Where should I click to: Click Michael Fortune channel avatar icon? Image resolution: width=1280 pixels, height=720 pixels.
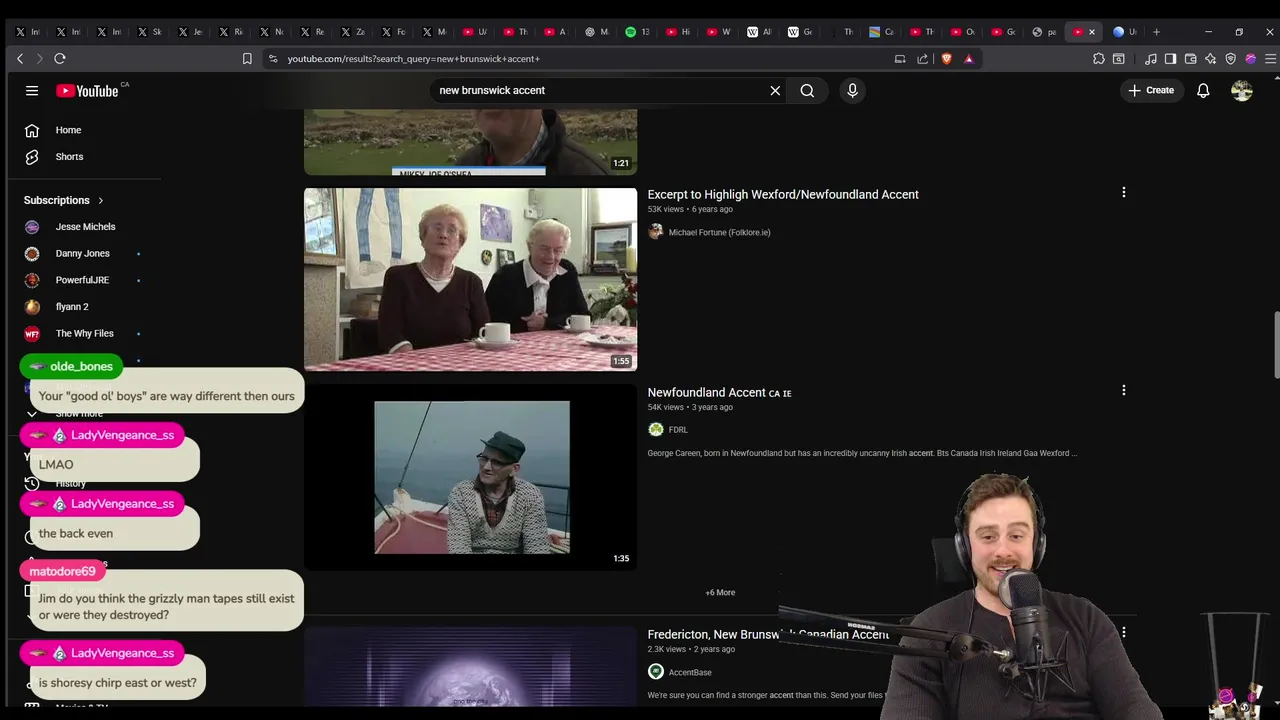click(656, 231)
